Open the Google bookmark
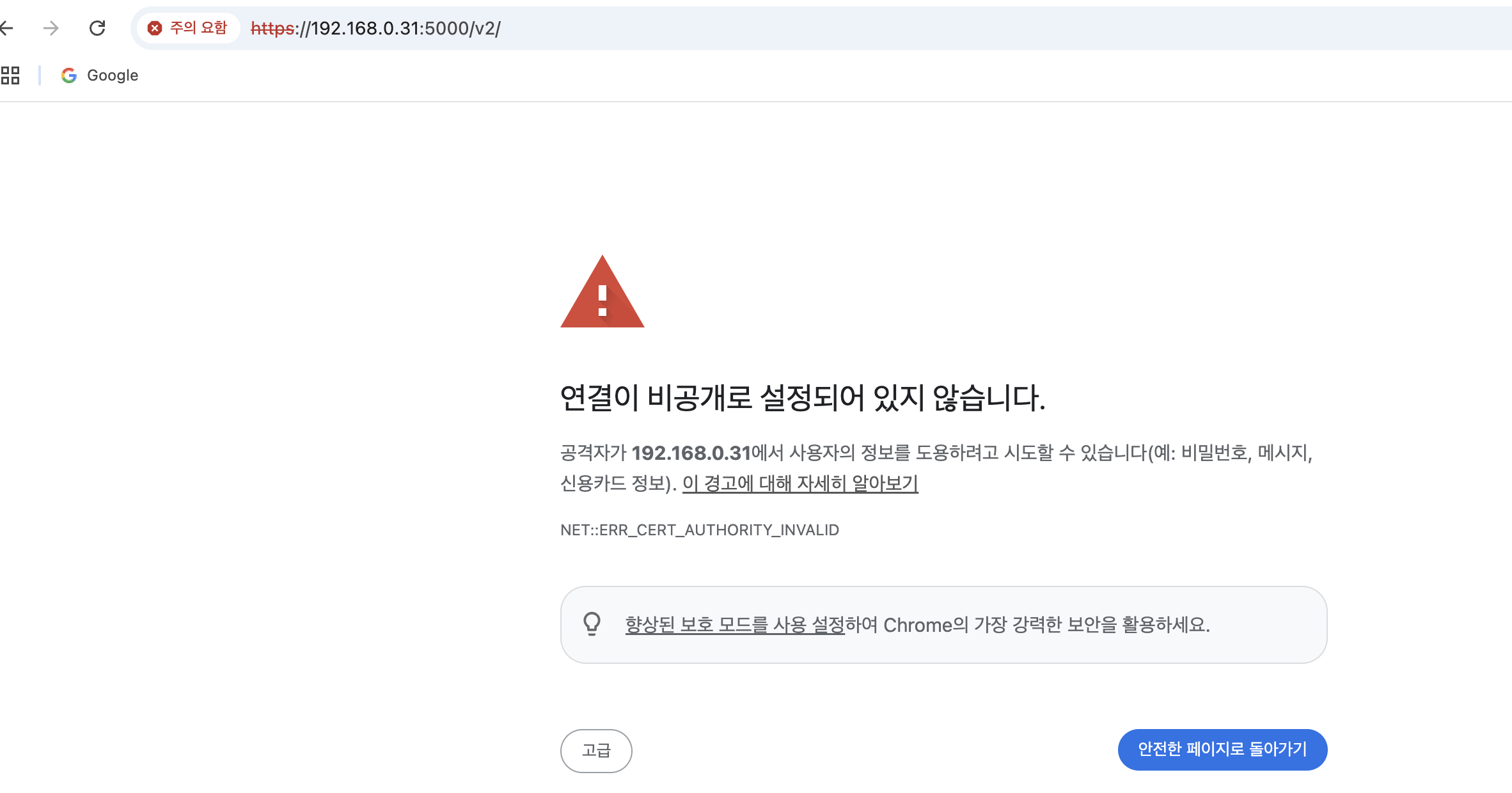The width and height of the screenshot is (1512, 793). (x=113, y=75)
